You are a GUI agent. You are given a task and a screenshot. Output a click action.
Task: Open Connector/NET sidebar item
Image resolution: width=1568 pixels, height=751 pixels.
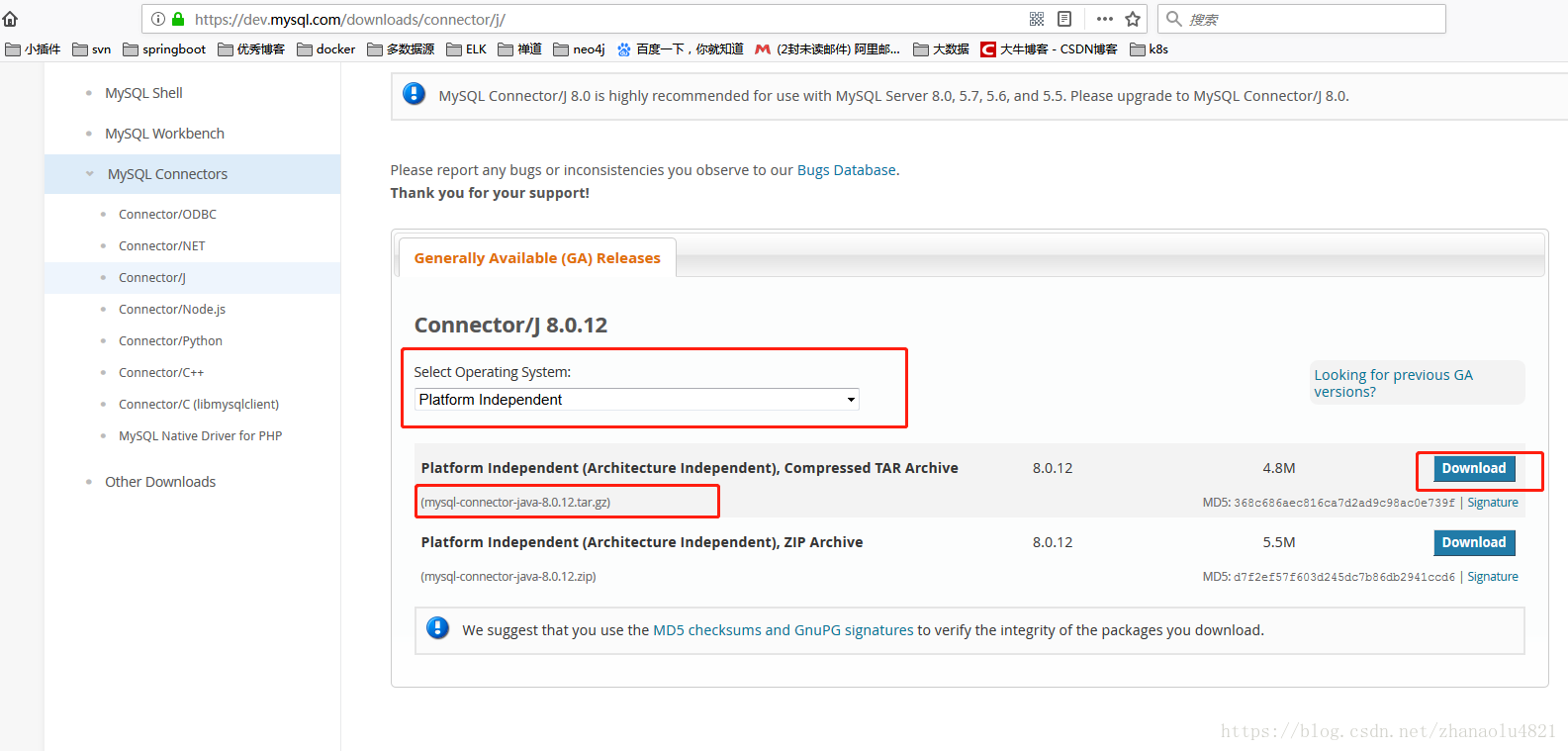[x=162, y=246]
